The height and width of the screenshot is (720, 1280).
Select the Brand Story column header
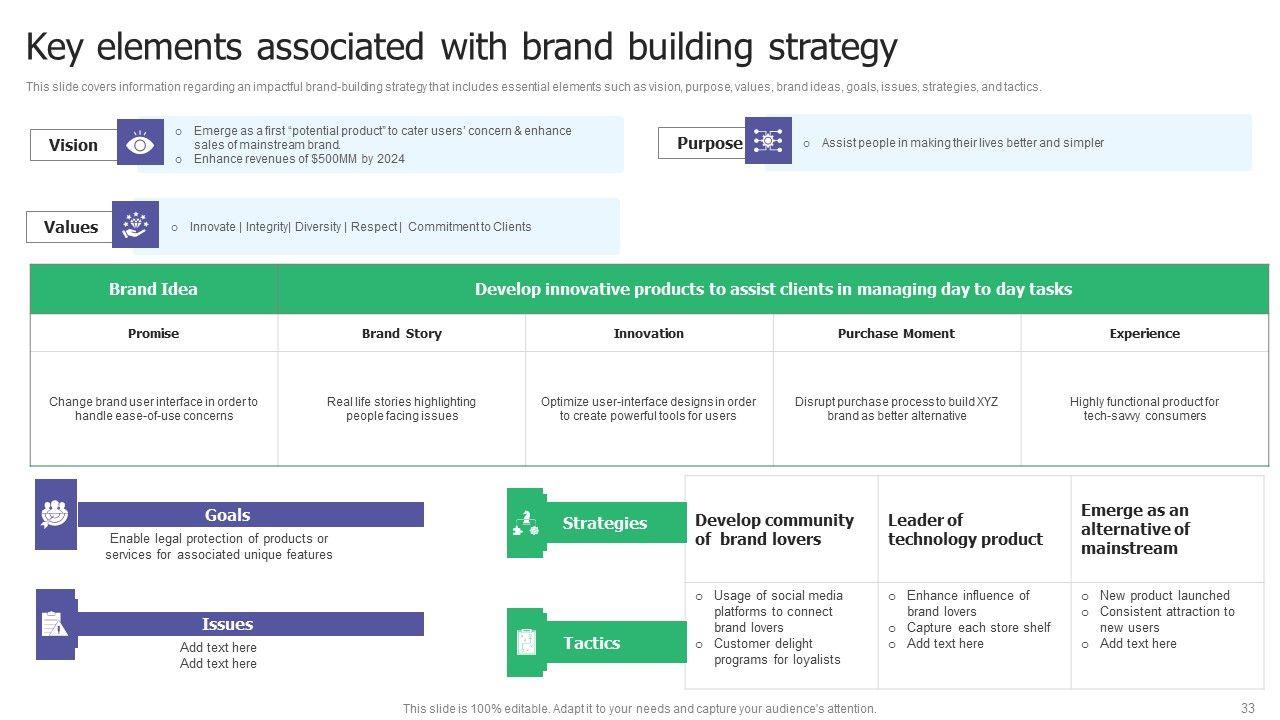401,334
